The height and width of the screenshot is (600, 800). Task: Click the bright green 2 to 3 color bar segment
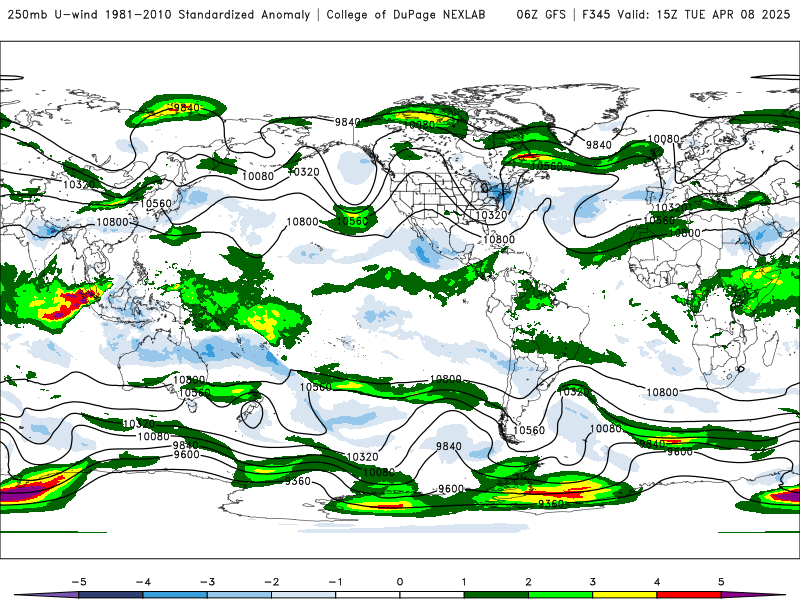point(560,595)
